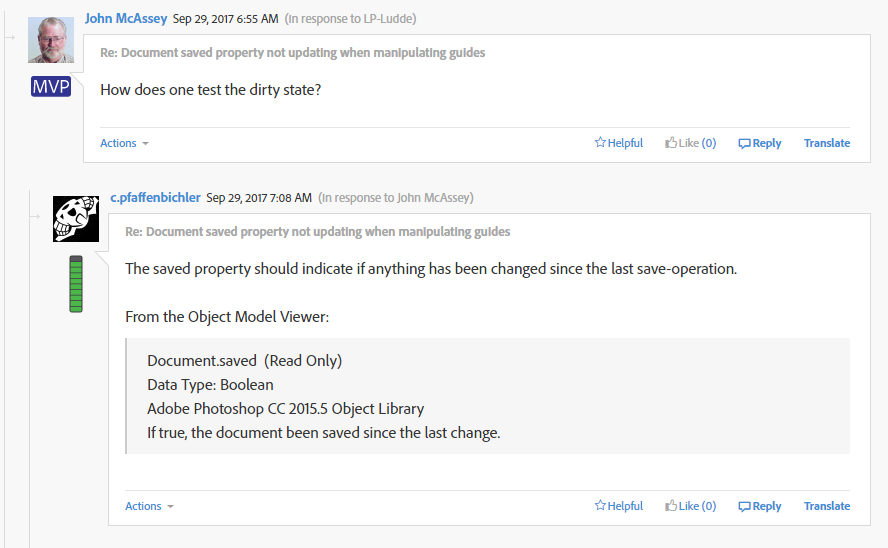Translate John McAssey's post
Viewport: 888px width, 548px height.
826,143
